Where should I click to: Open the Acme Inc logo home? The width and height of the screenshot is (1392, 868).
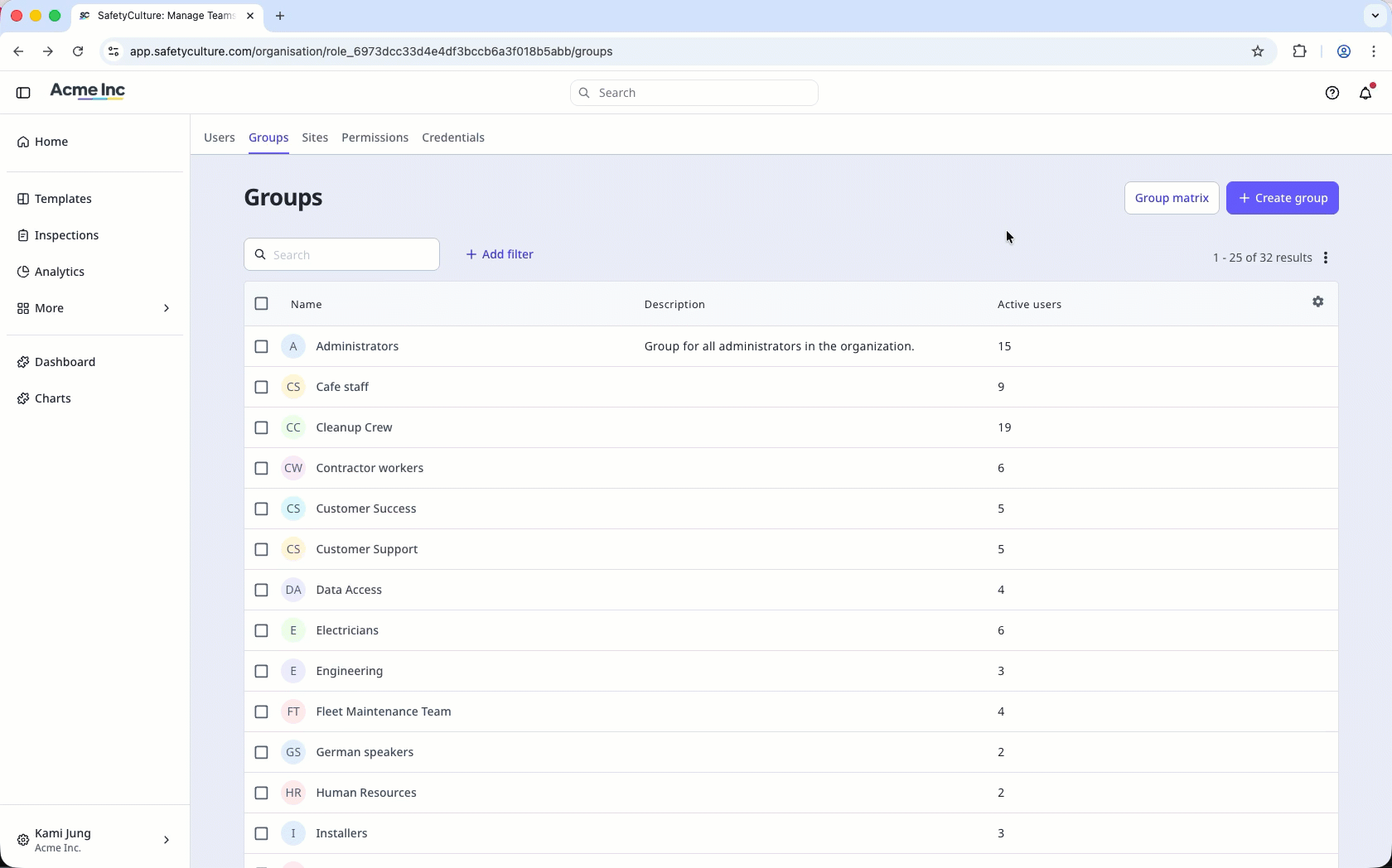88,92
